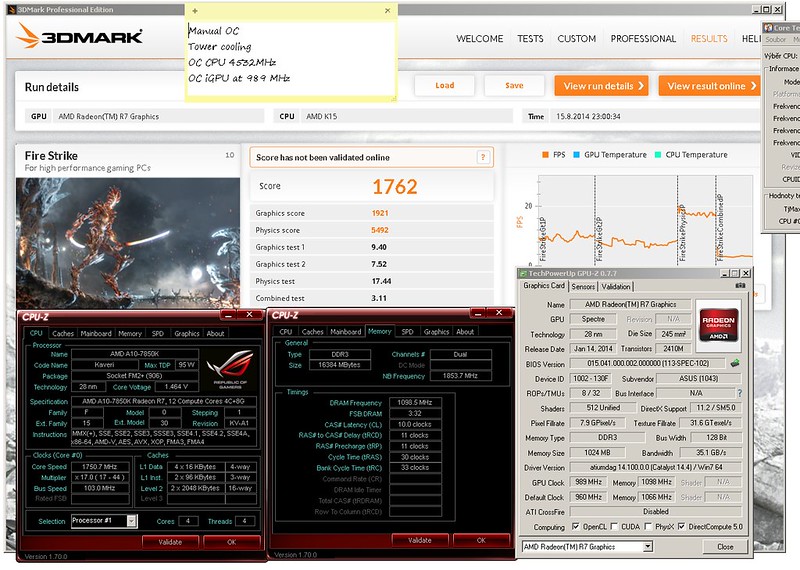This screenshot has width=800, height=570.
Task: Open the CUSTOM tab in 3DMark
Action: [x=577, y=39]
